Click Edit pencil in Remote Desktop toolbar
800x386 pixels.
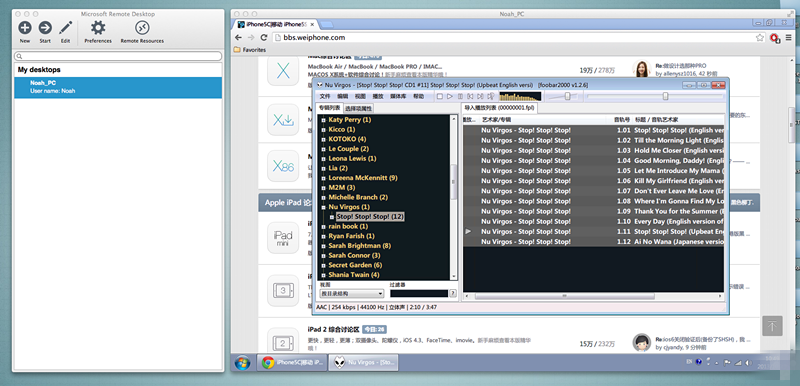point(65,32)
